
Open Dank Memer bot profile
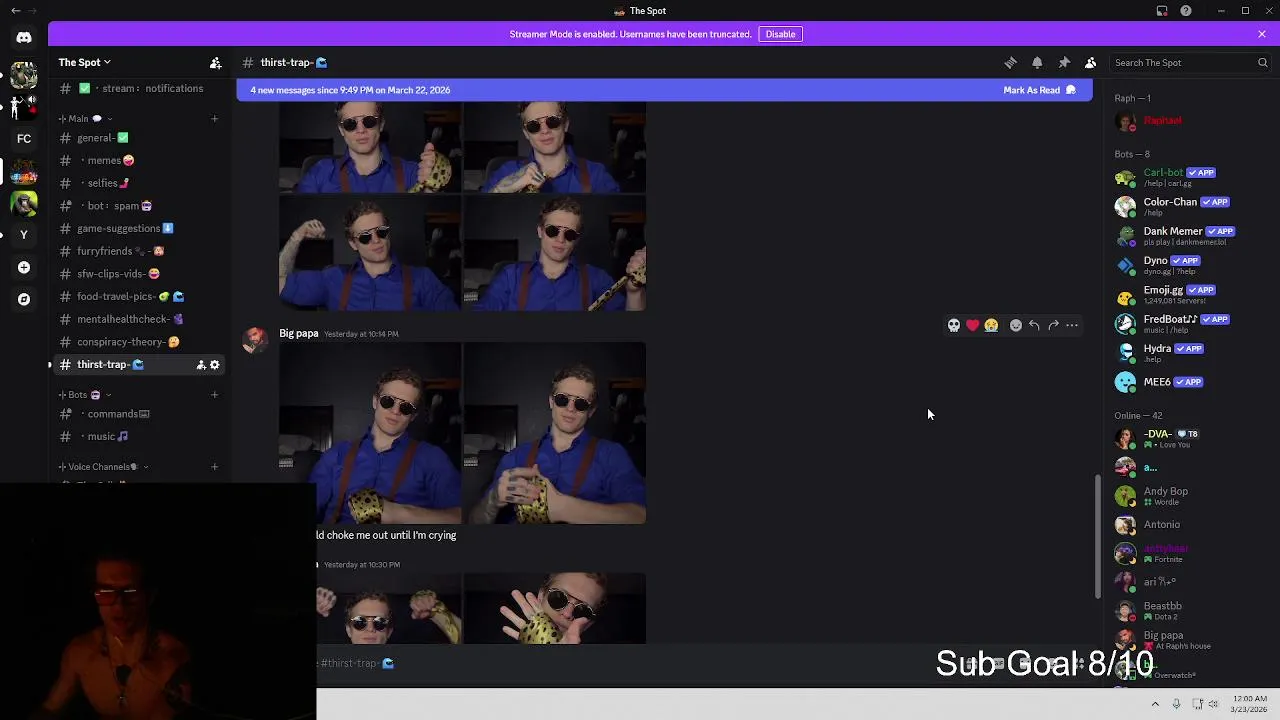coord(1190,235)
